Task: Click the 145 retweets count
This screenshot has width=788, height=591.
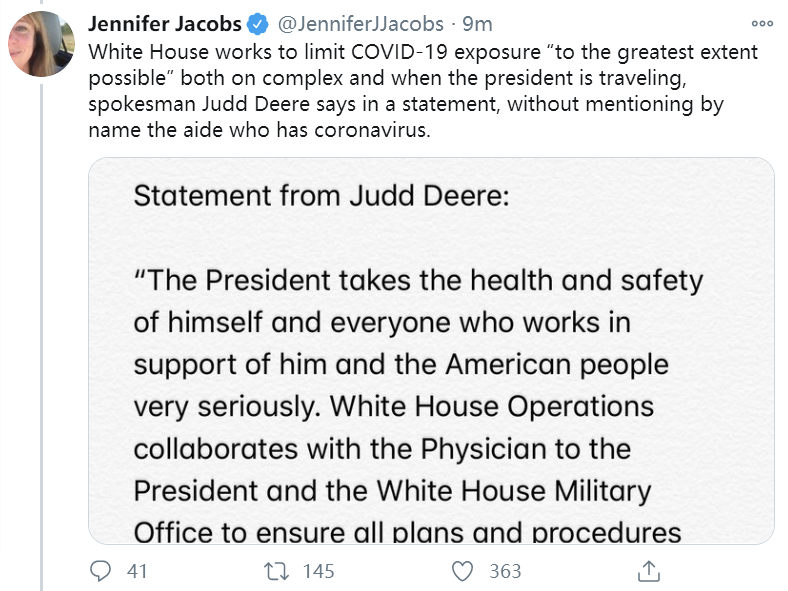Action: point(318,571)
